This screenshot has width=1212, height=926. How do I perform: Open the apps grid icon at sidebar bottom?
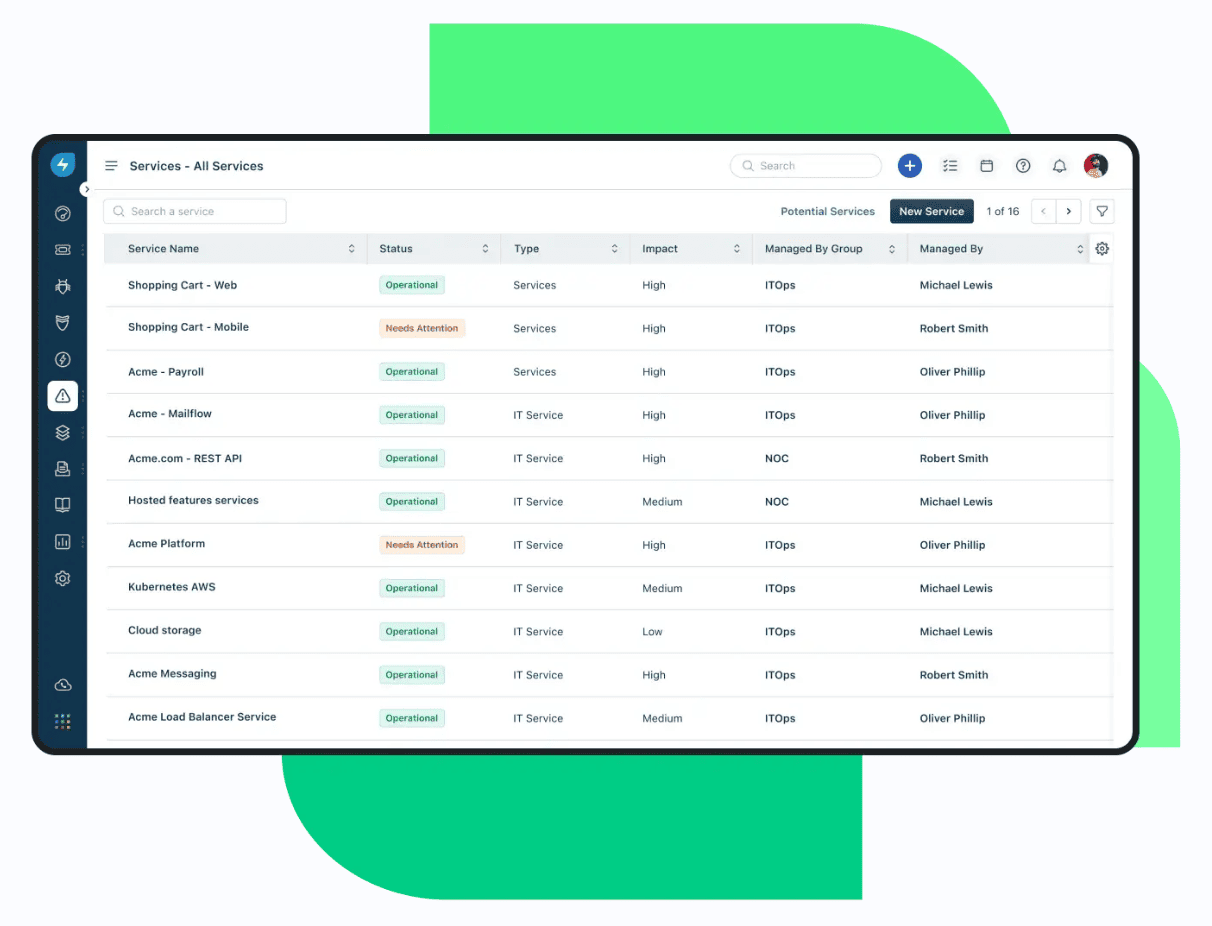click(x=63, y=721)
